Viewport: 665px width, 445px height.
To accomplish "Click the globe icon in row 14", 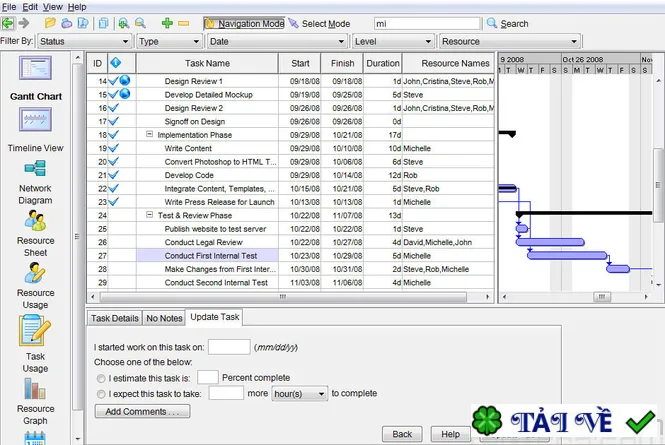I will click(x=125, y=81).
